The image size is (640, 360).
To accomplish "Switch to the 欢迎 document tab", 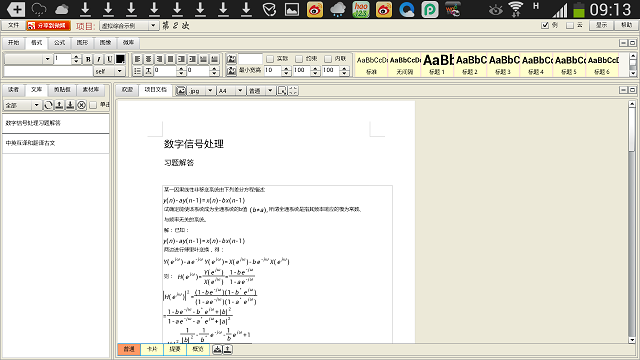I will [127, 89].
